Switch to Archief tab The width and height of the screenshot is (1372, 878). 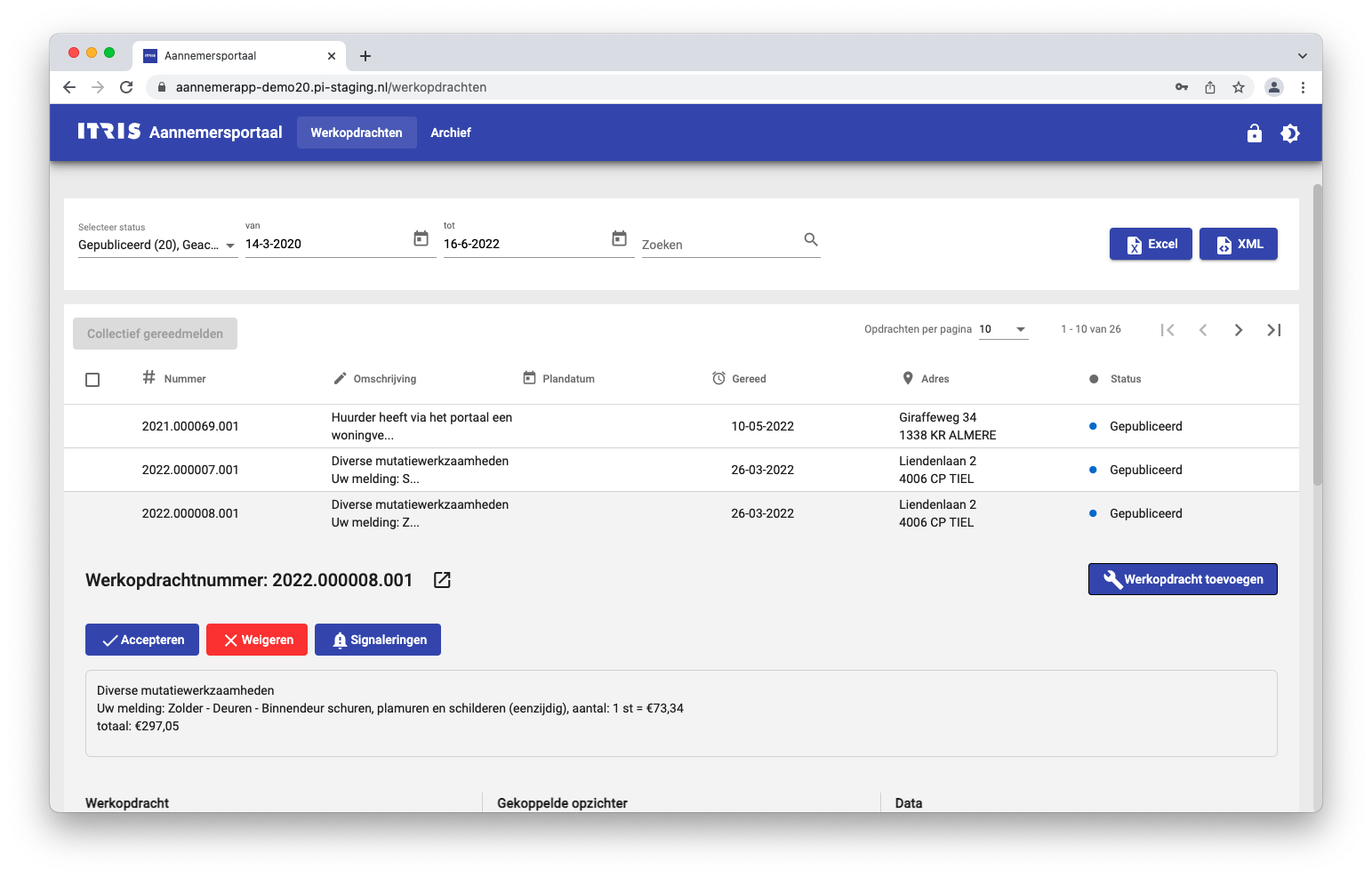point(451,133)
